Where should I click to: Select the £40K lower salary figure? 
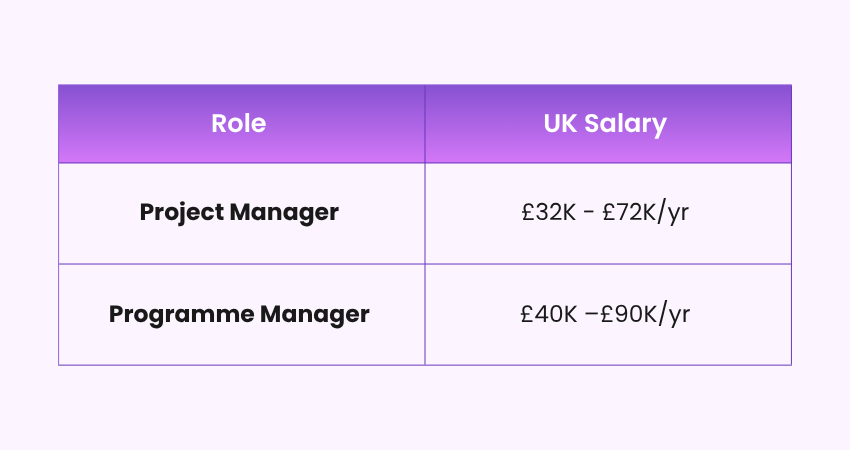(x=547, y=314)
